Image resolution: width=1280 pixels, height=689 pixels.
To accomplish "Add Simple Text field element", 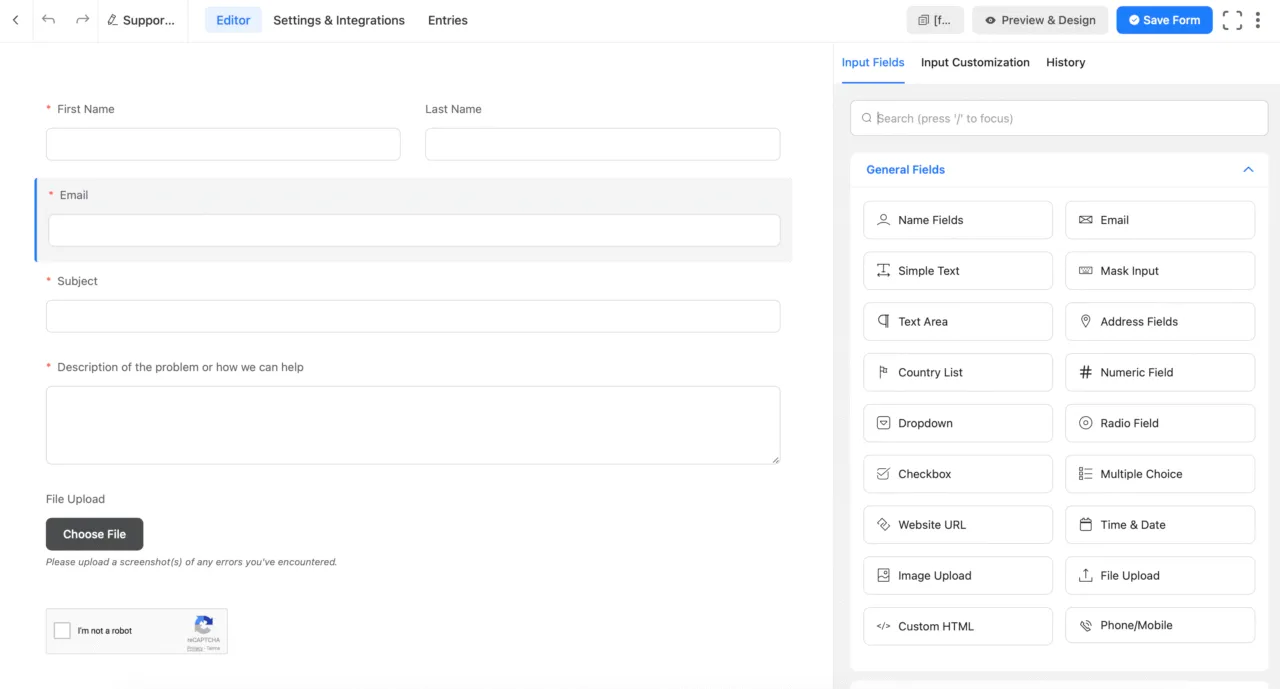I will [x=958, y=271].
